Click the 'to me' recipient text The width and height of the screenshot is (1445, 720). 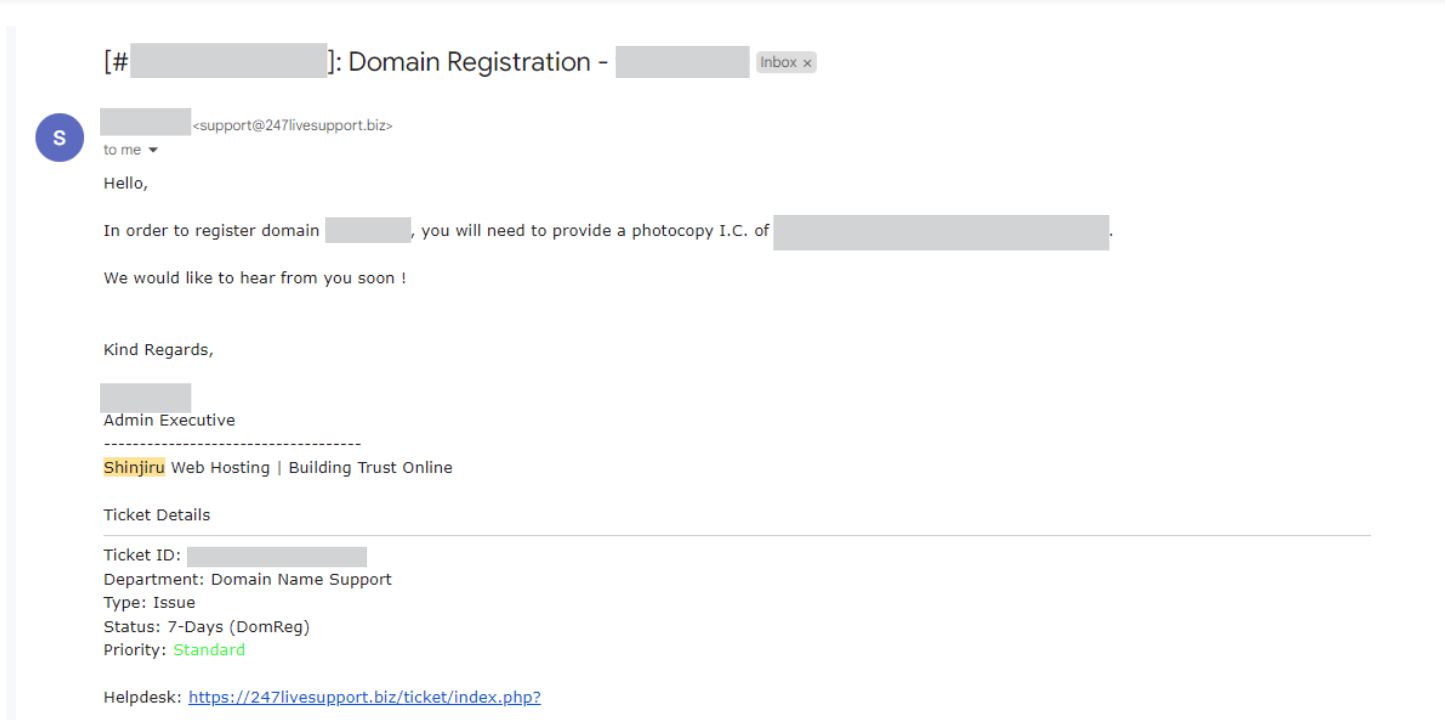click(122, 150)
